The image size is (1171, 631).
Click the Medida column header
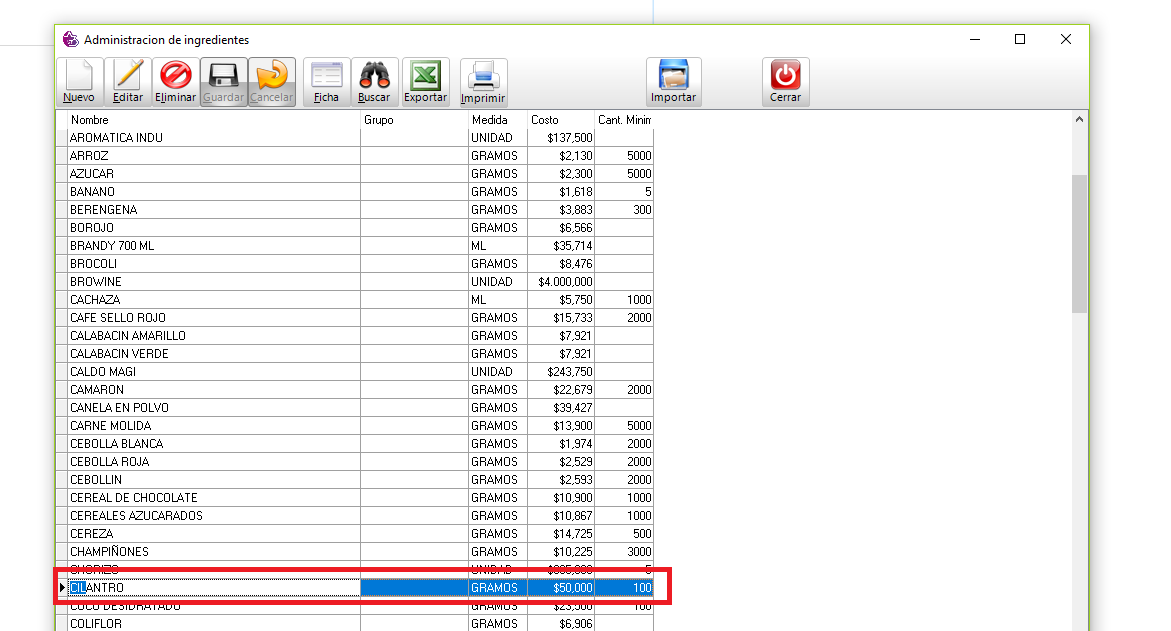[x=497, y=120]
